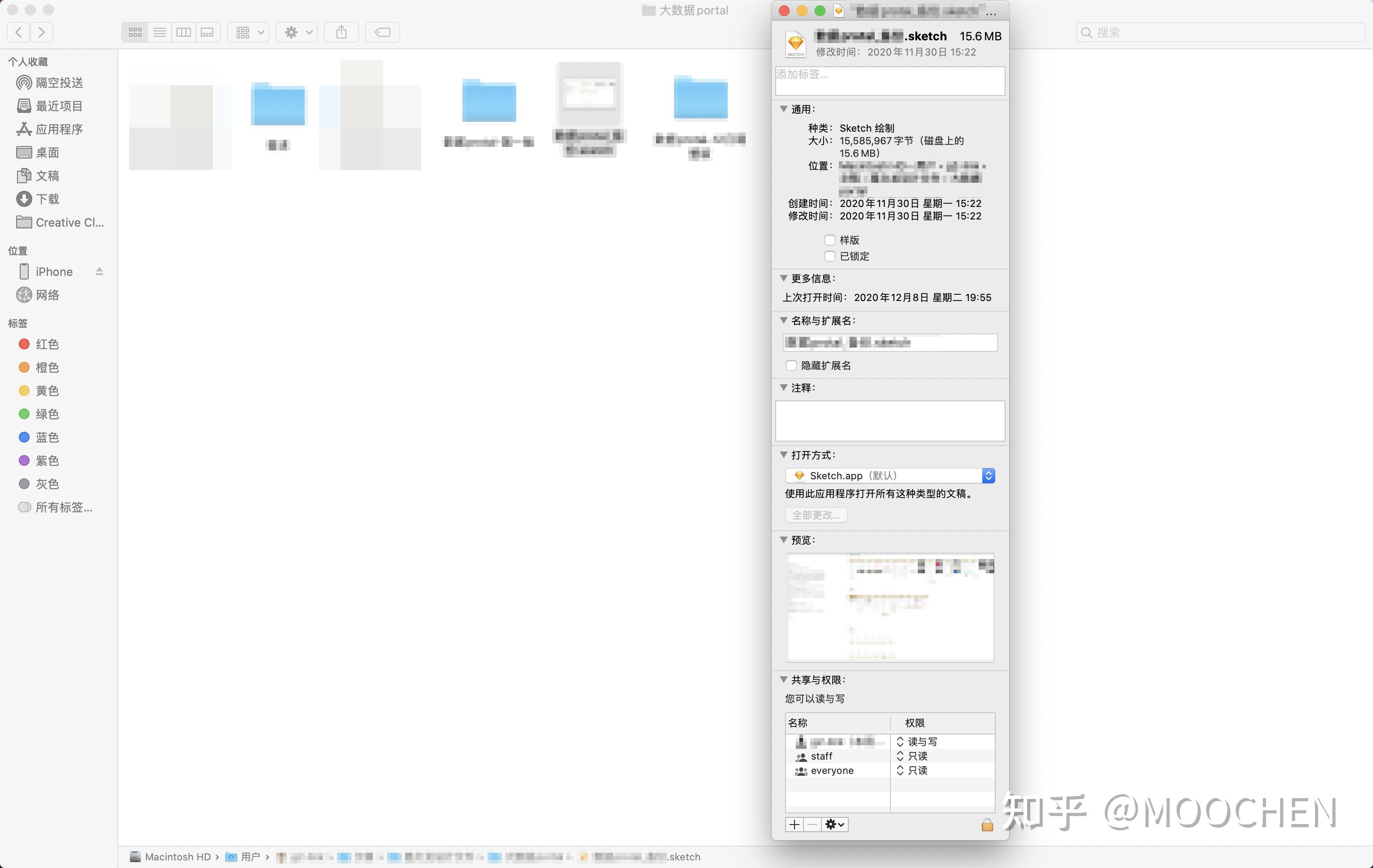The height and width of the screenshot is (868, 1373).
Task: Click the 添加标签 input field
Action: pyautogui.click(x=889, y=81)
